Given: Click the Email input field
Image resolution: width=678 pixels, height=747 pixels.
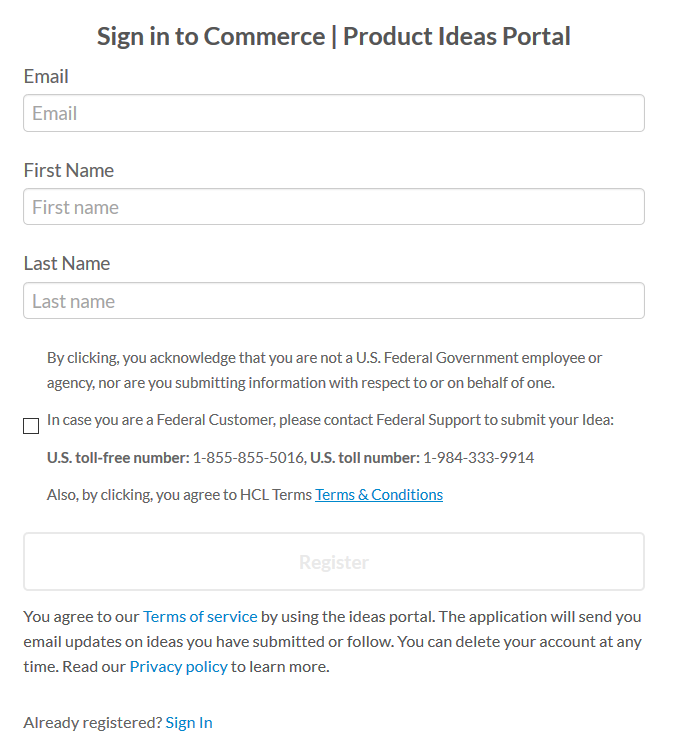Looking at the screenshot, I should tap(333, 113).
